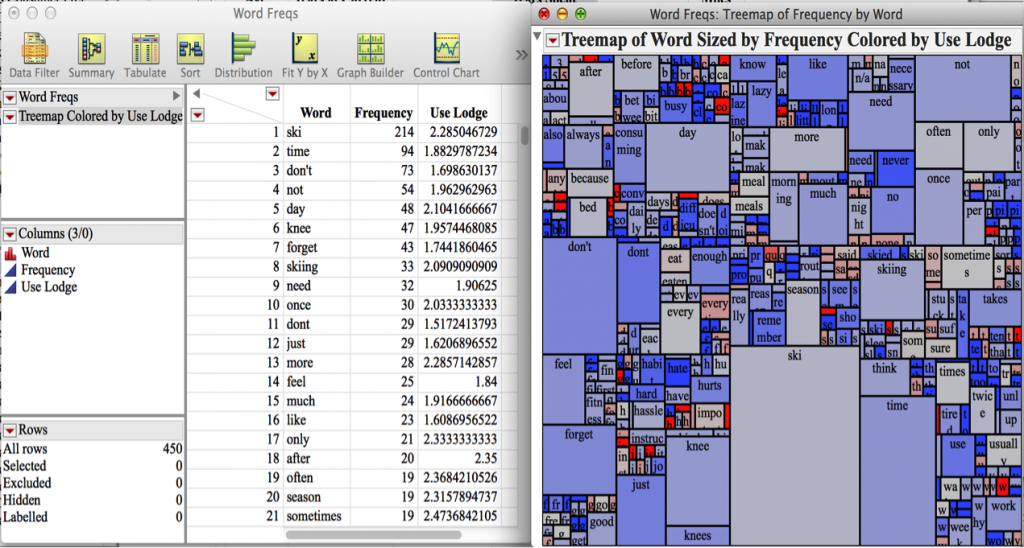Open Graph Builder from toolbar
The height and width of the screenshot is (548, 1024).
tap(370, 56)
